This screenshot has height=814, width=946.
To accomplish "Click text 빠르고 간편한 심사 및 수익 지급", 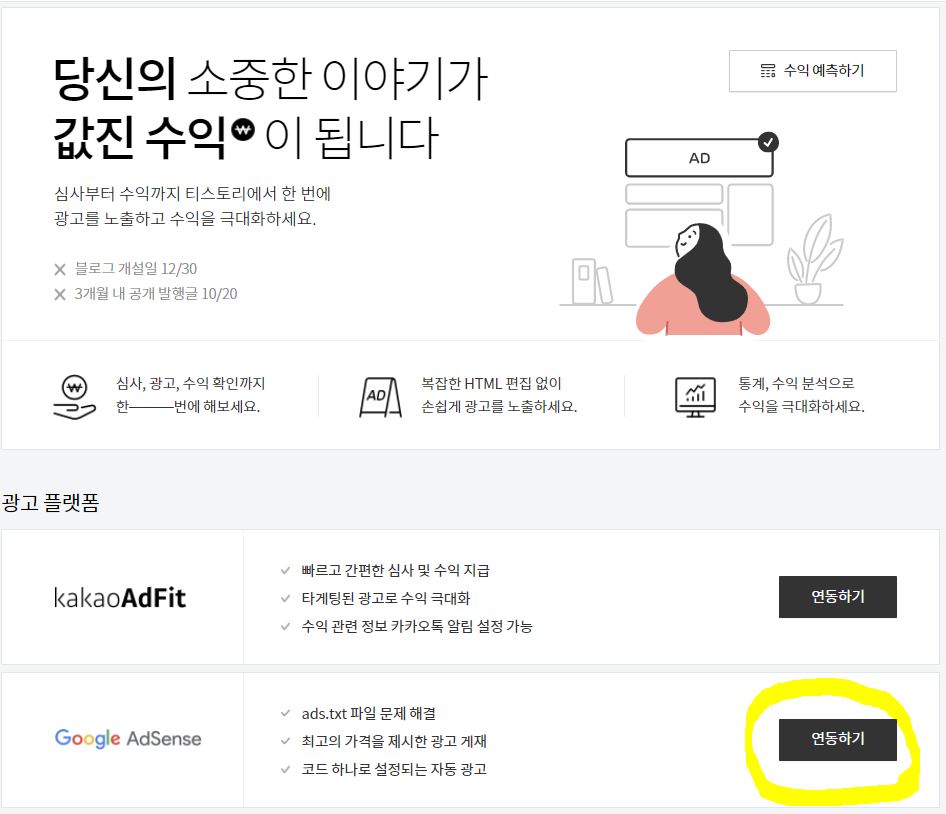I will (396, 570).
